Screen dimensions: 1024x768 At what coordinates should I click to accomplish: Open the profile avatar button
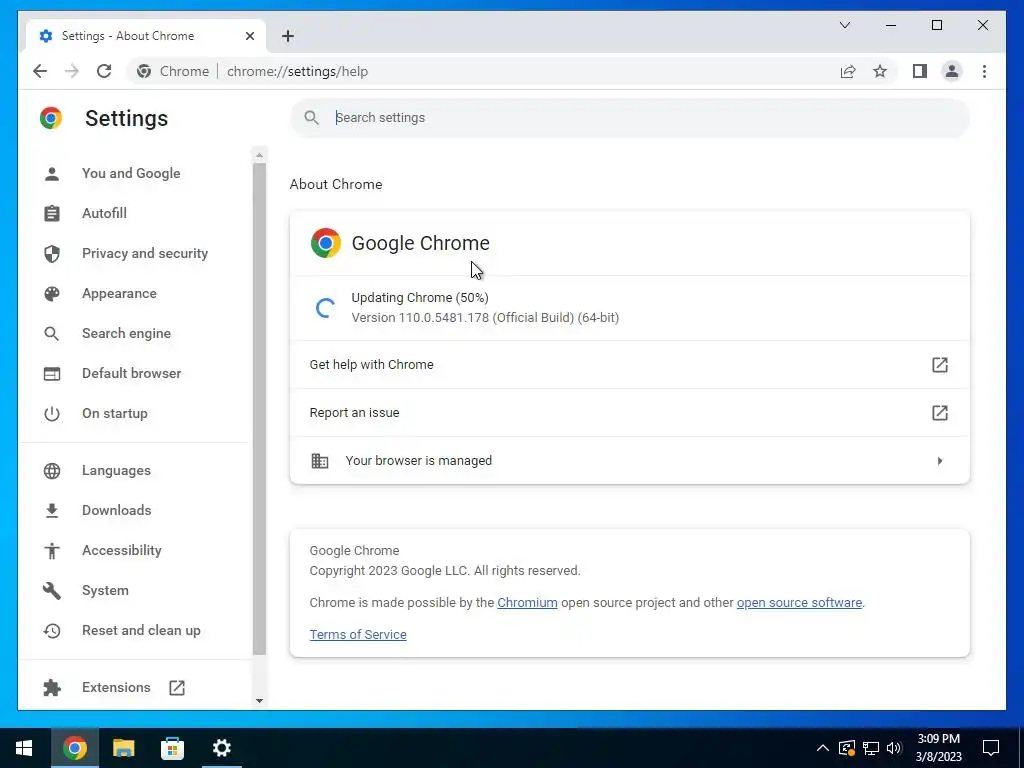(x=952, y=71)
